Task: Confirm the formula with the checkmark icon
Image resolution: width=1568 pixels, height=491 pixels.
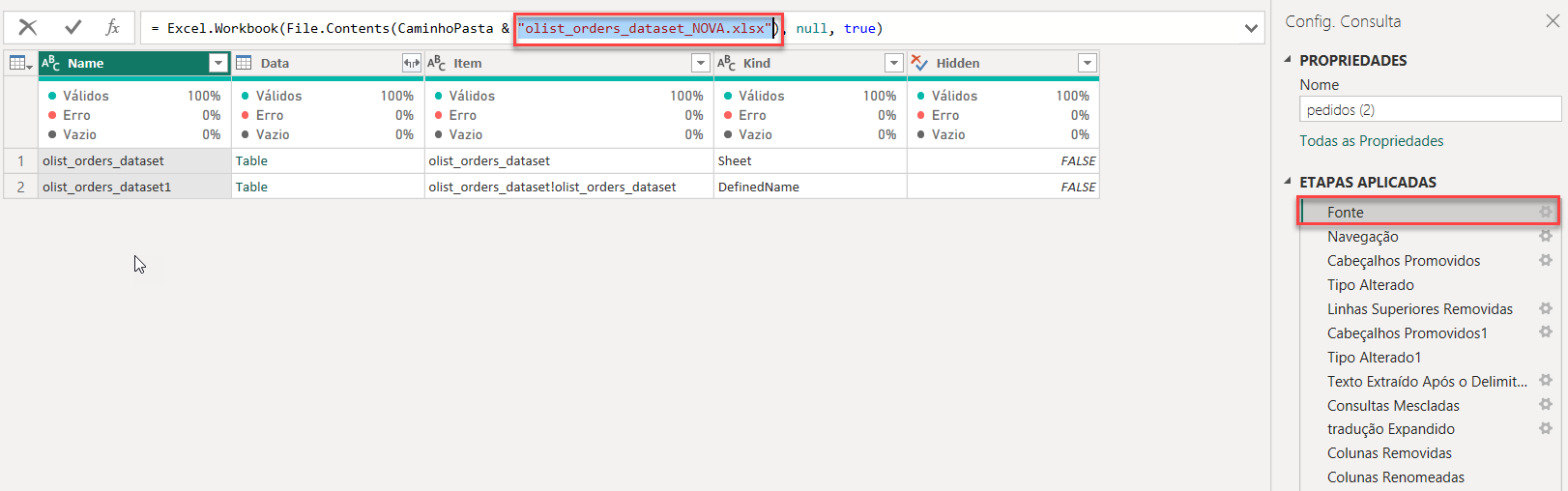Action: [73, 27]
